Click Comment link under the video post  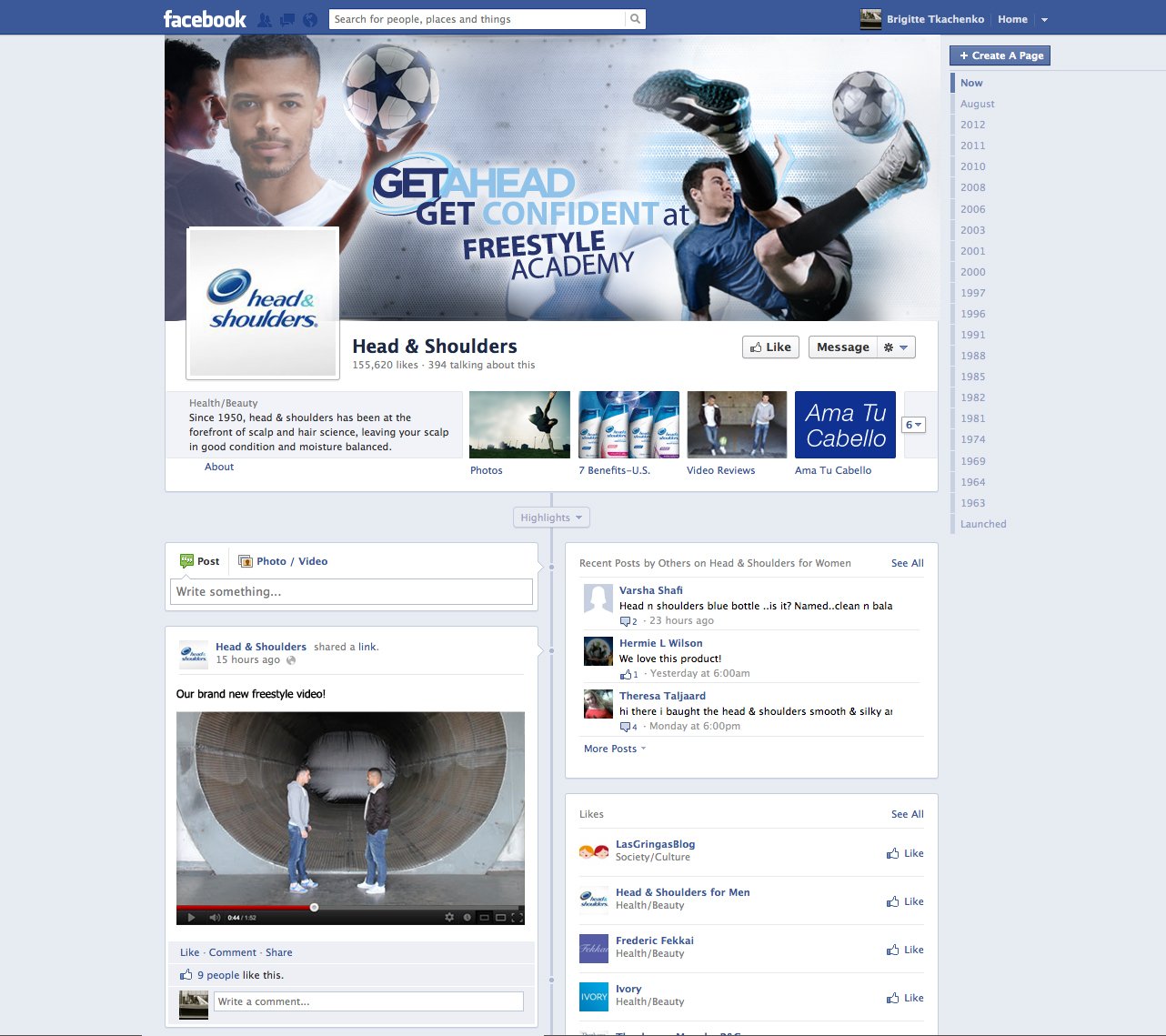233,952
